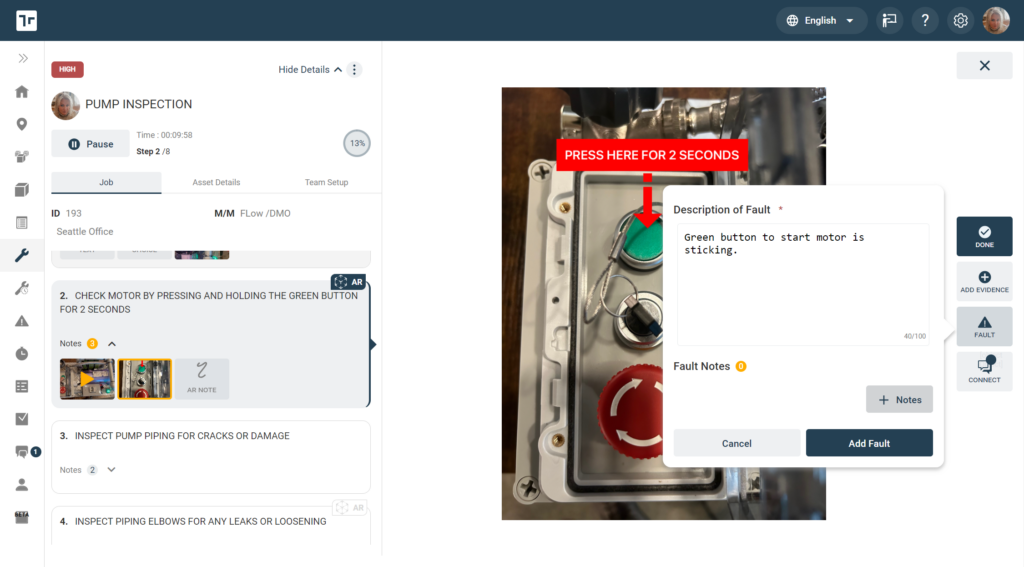Open the clock timer sidebar icon
The image size is (1024, 567).
pyautogui.click(x=22, y=353)
